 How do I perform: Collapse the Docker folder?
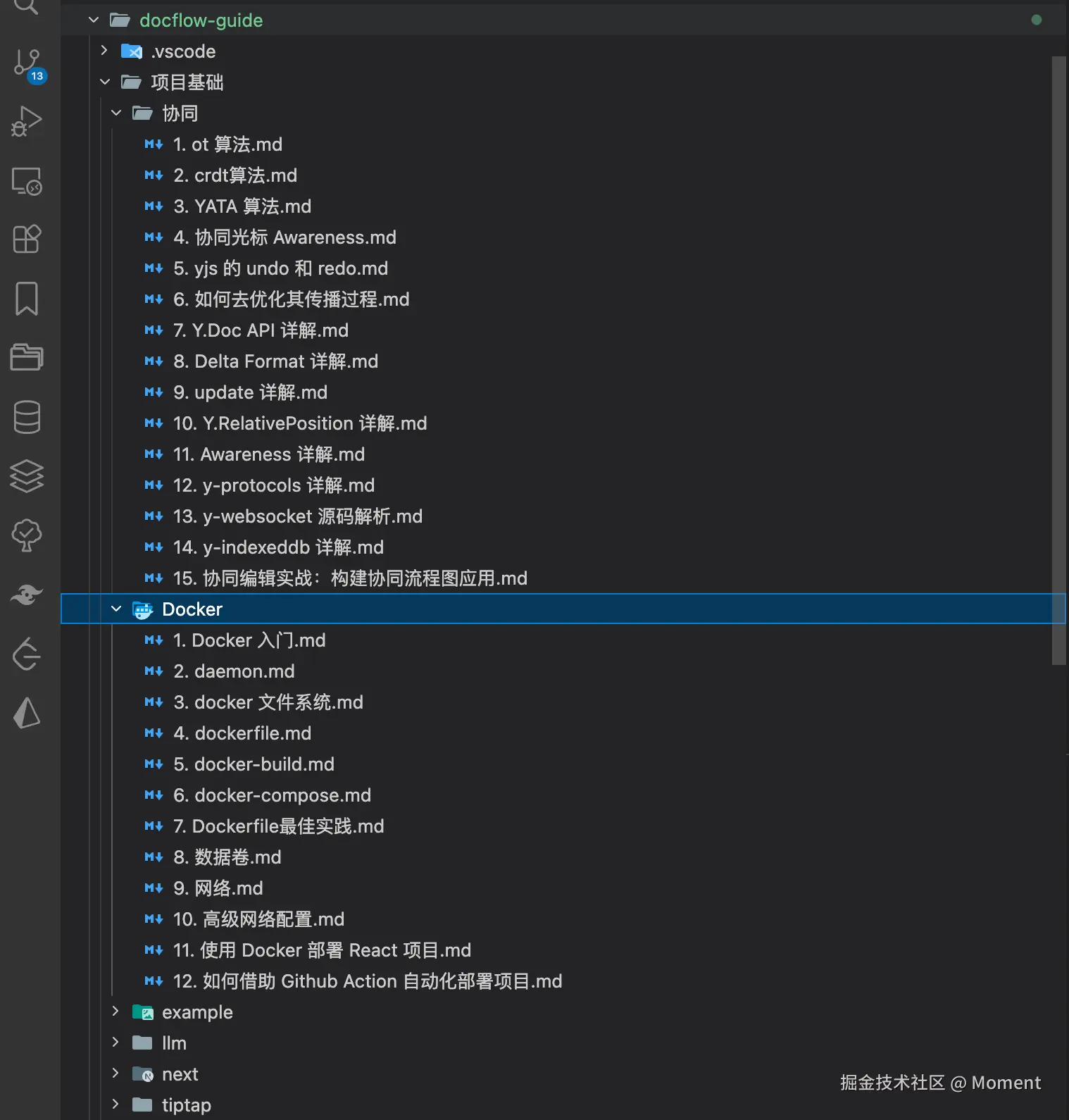pyautogui.click(x=116, y=609)
